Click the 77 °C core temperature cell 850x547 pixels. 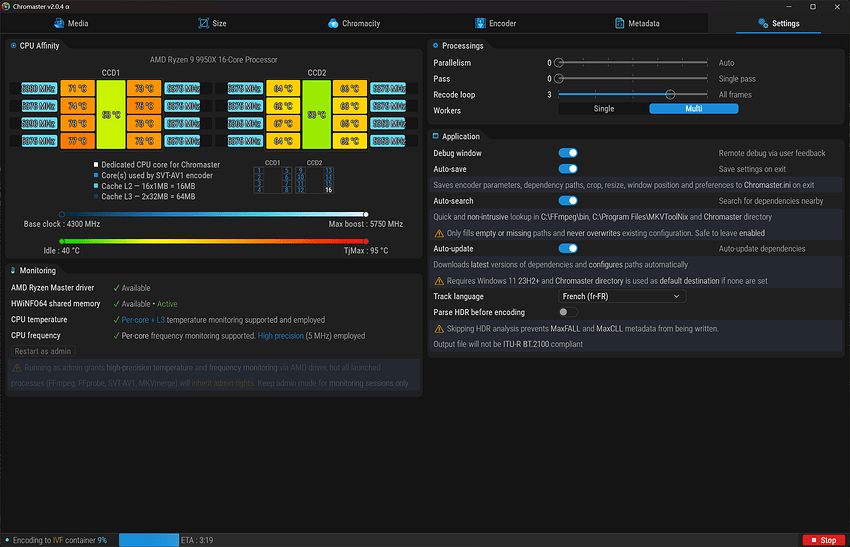click(78, 141)
